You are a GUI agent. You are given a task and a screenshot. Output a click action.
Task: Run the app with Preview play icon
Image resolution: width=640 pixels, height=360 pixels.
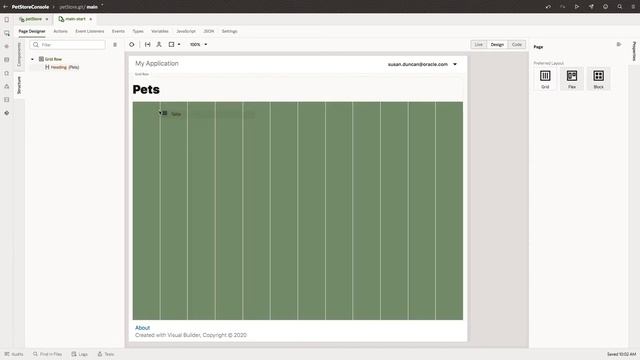[577, 7]
